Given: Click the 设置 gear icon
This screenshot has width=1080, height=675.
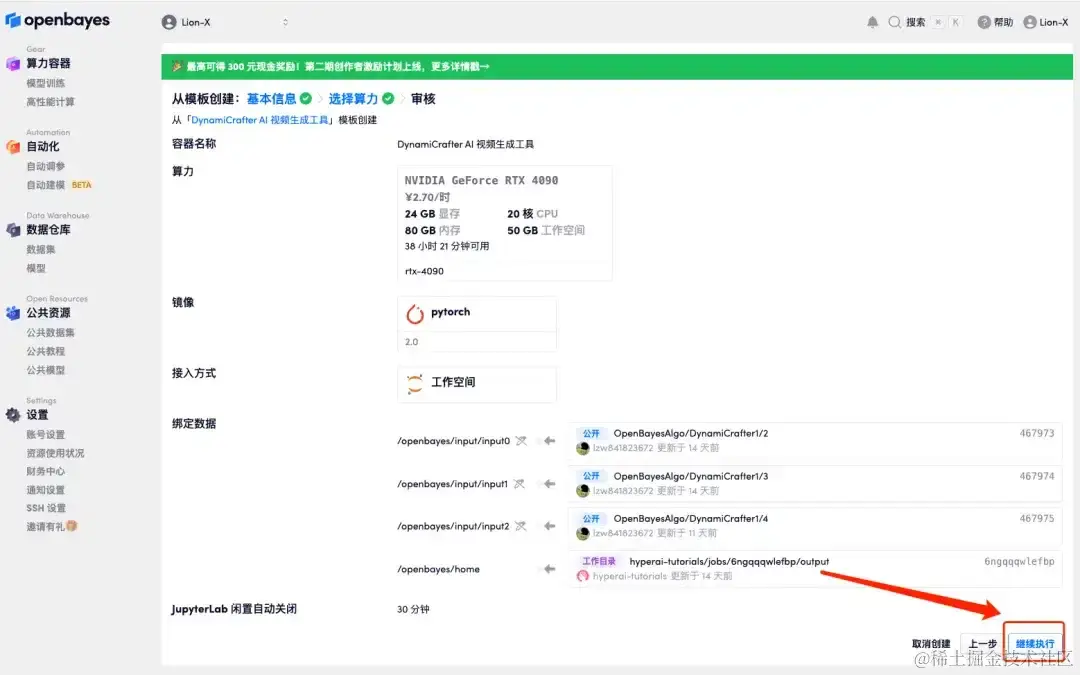Looking at the screenshot, I should [12, 415].
